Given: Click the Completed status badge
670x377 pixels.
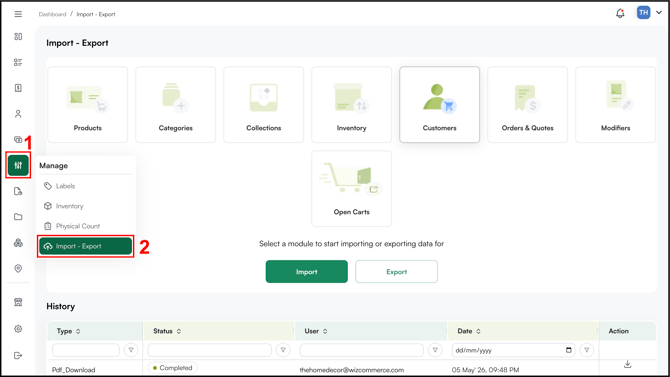Looking at the screenshot, I should [x=173, y=368].
